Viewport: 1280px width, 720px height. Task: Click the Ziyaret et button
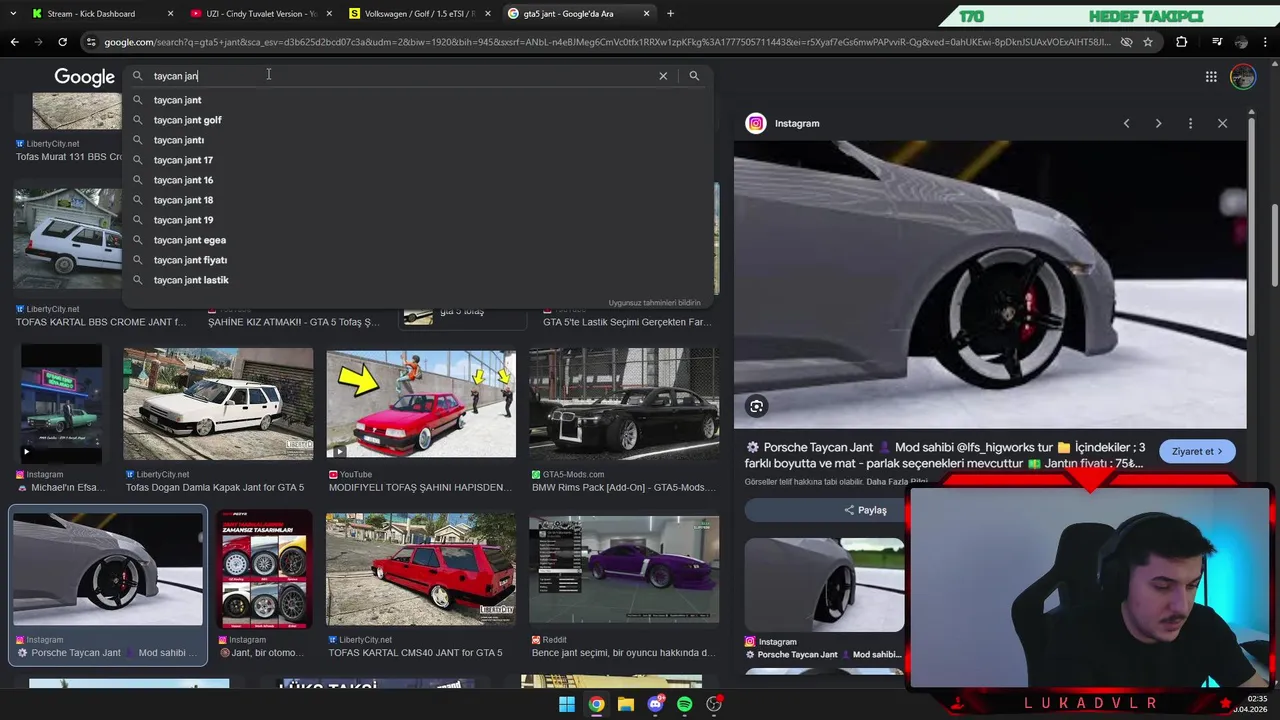tap(1197, 451)
